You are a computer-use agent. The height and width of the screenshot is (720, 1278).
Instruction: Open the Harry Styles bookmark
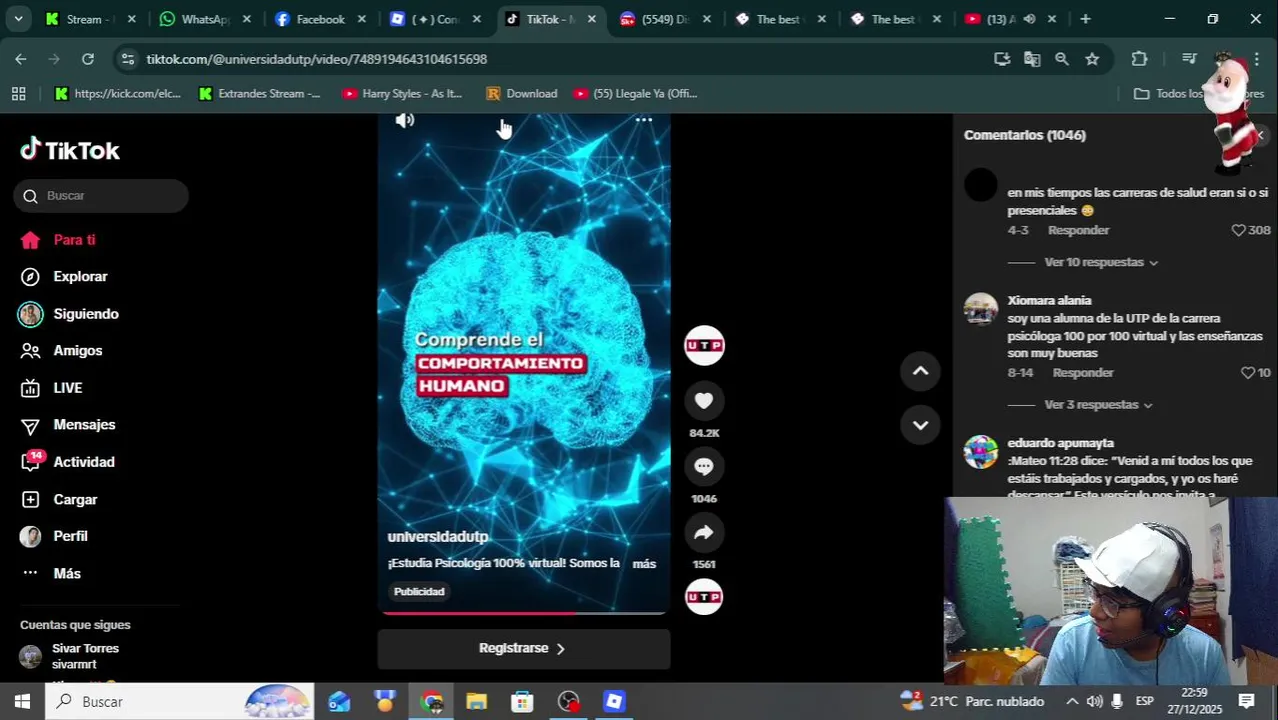(x=402, y=93)
